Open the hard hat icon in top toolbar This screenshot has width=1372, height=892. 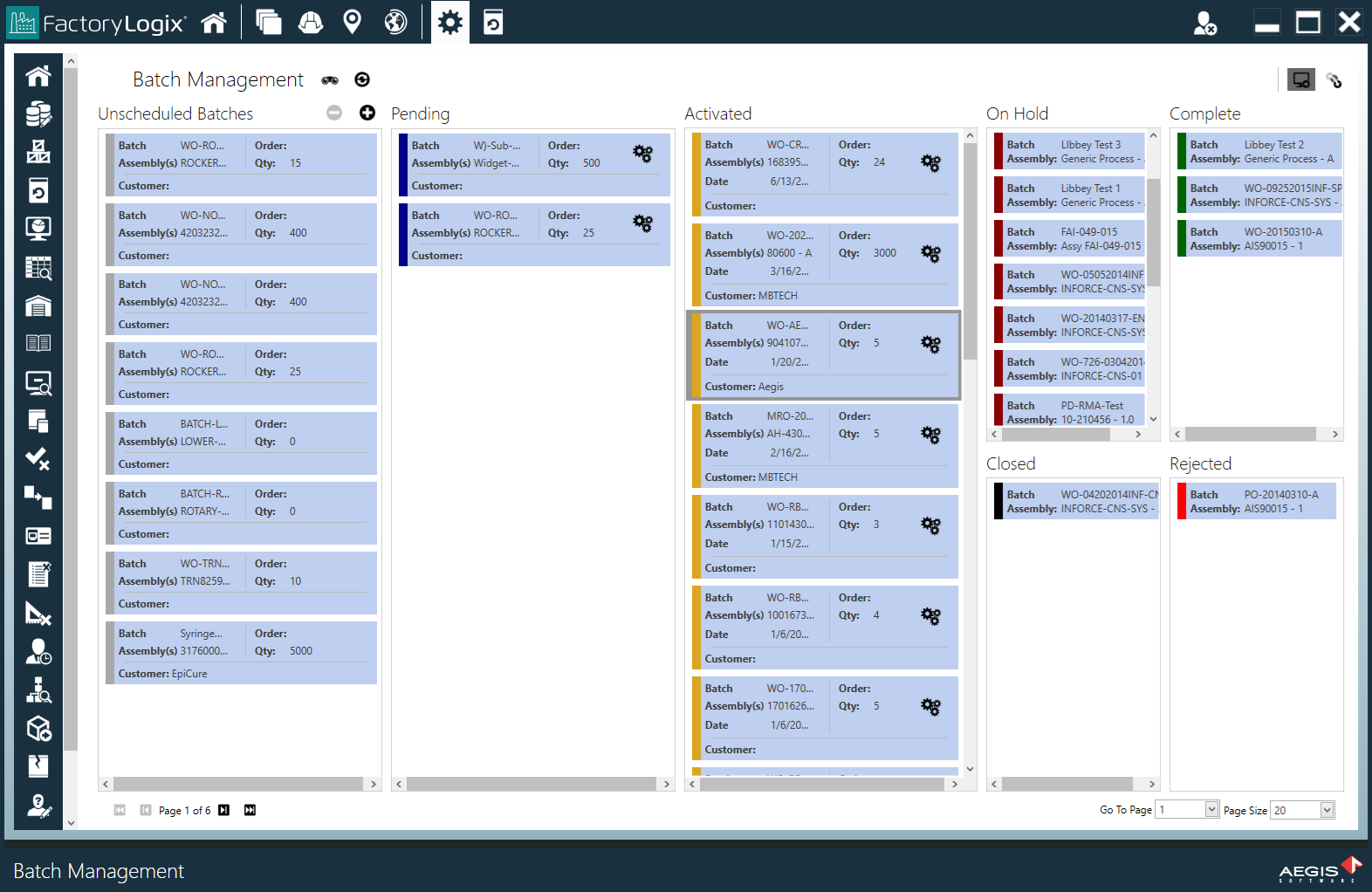311,22
